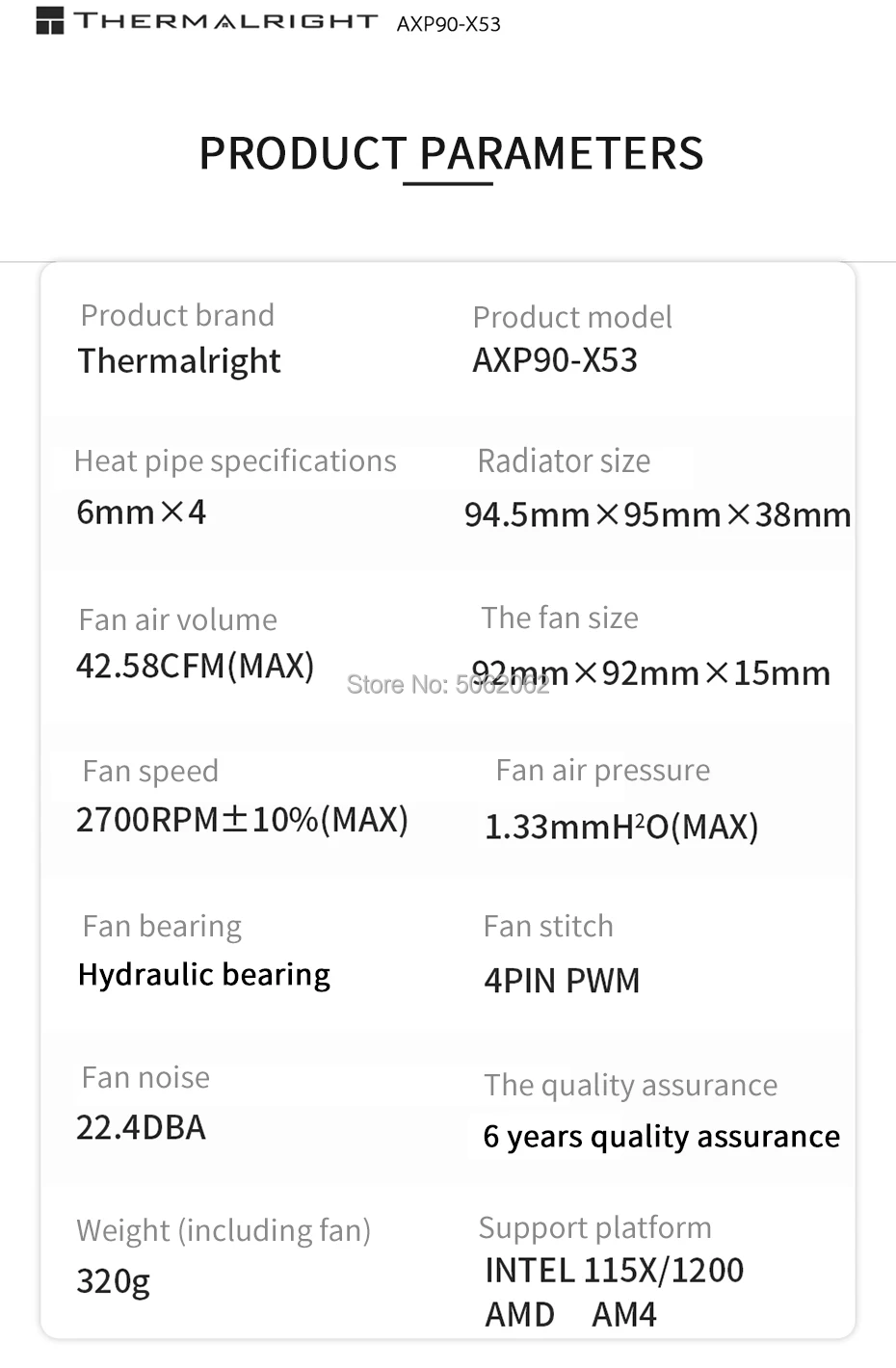Select the 6mm×4 heat pipe value
This screenshot has width=896, height=1368.
[x=142, y=512]
